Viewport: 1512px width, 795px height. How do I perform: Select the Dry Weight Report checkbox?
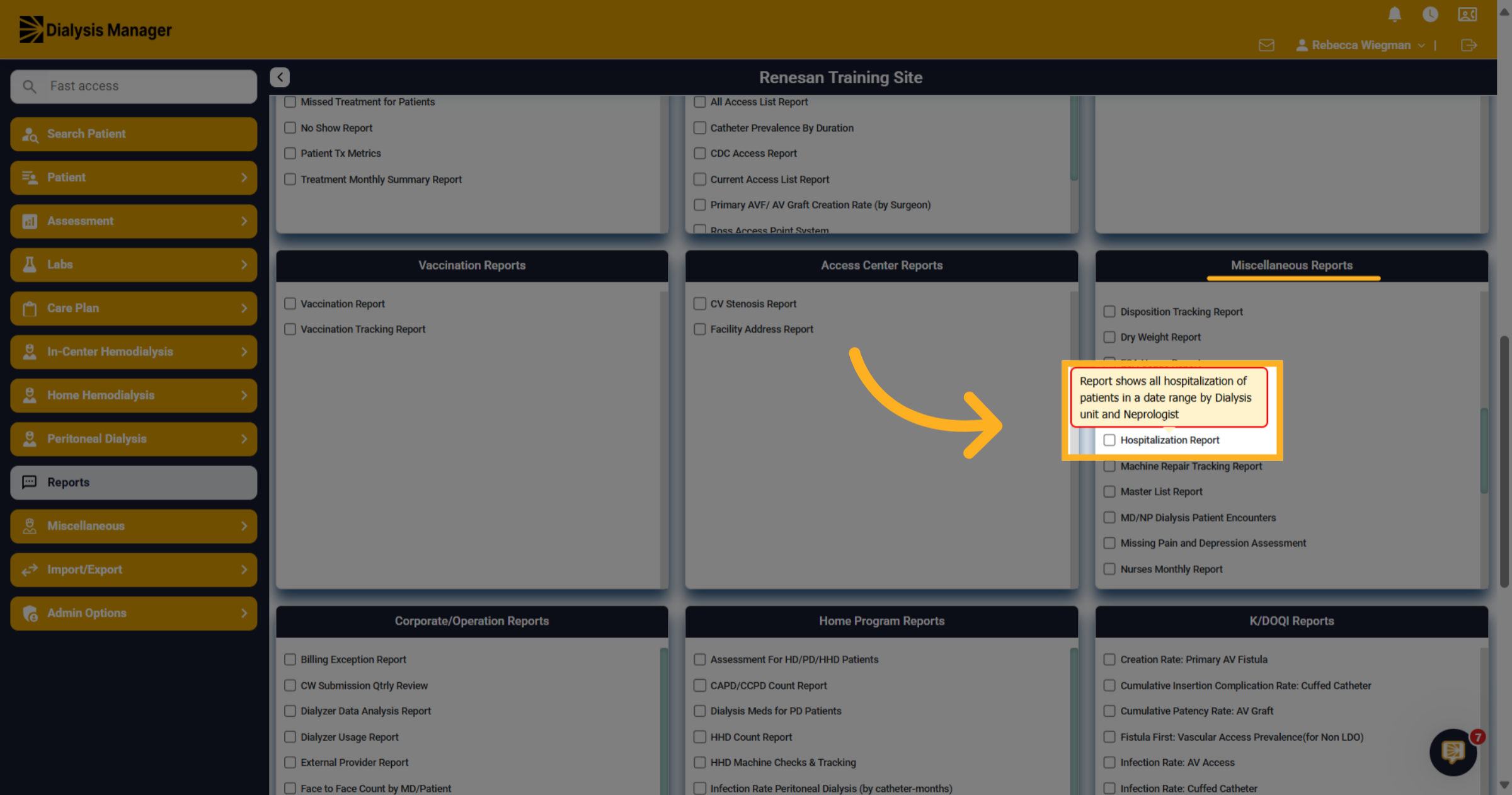tap(1109, 337)
